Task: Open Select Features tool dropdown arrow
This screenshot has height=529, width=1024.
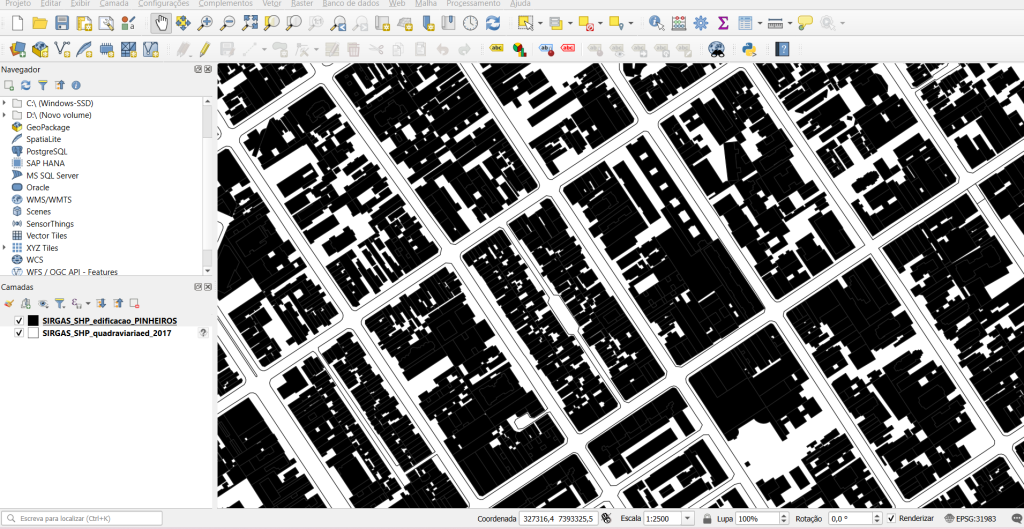Action: click(x=541, y=24)
